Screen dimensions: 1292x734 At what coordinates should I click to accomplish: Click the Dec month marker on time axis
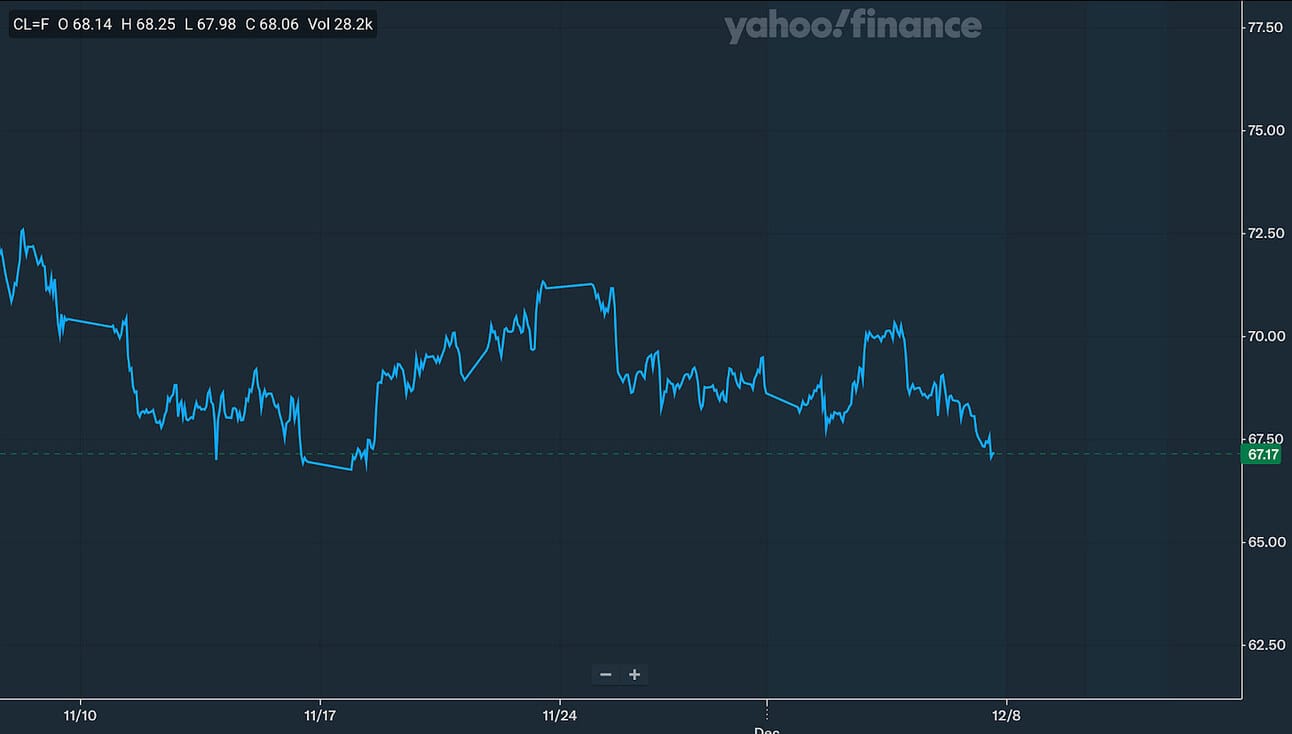[x=766, y=730]
